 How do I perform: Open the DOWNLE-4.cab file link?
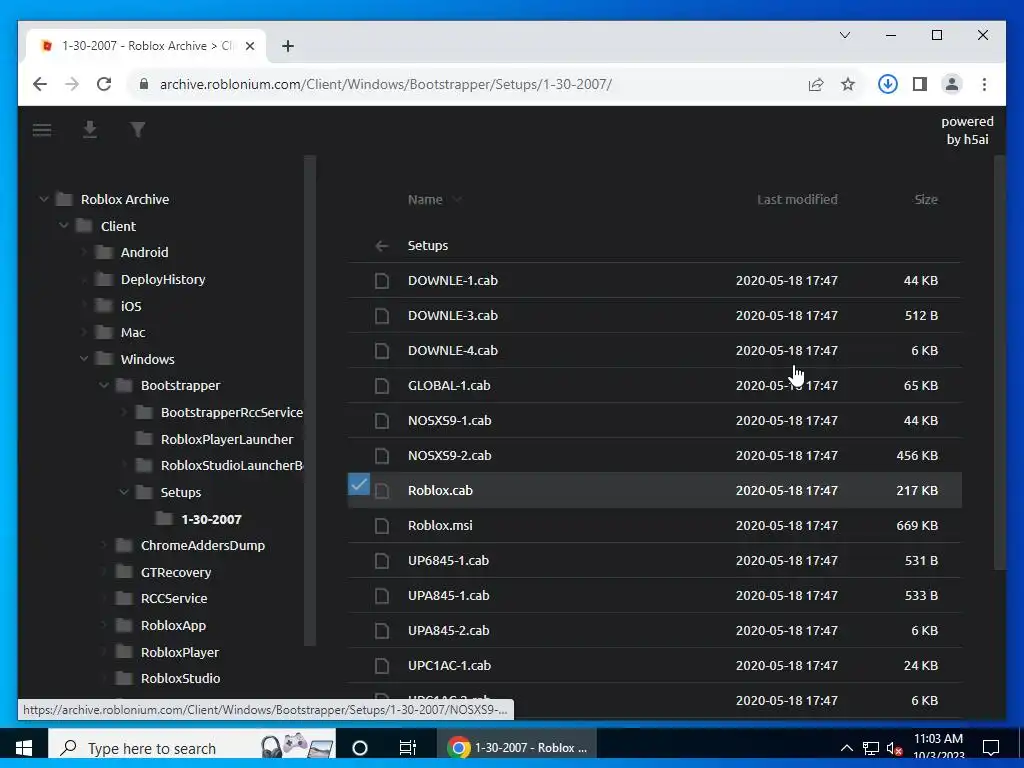click(x=453, y=351)
